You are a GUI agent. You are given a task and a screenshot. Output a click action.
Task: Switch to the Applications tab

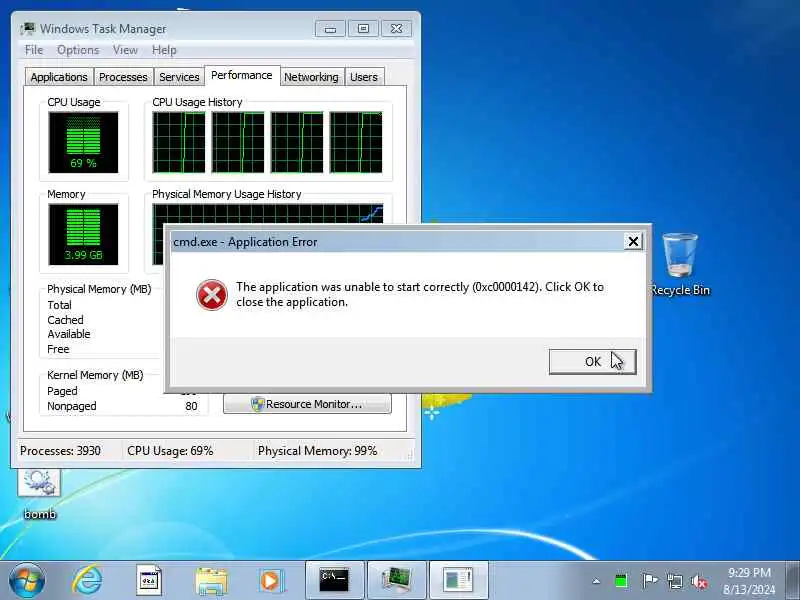59,77
